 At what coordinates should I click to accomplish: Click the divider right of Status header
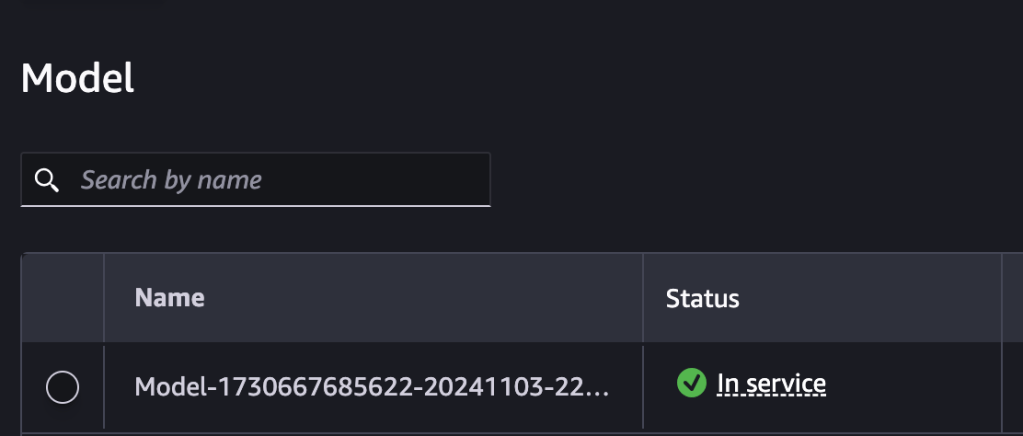coord(1002,298)
